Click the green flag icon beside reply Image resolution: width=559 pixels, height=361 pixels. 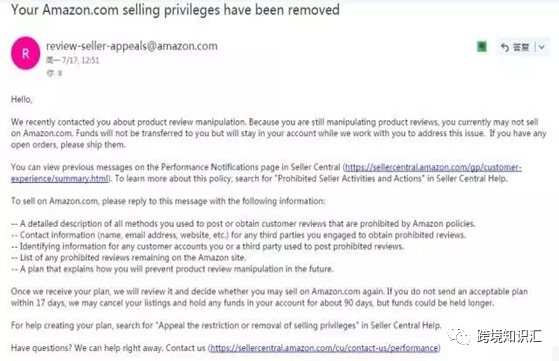tap(482, 47)
